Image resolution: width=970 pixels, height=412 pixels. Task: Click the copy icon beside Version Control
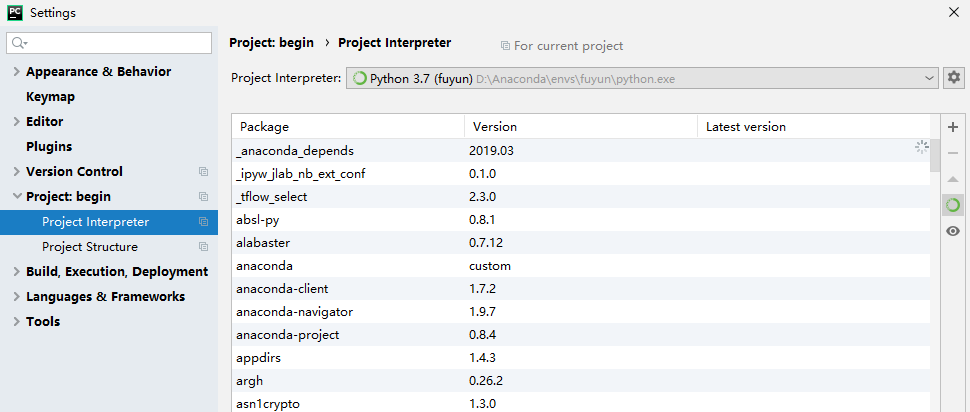point(203,171)
